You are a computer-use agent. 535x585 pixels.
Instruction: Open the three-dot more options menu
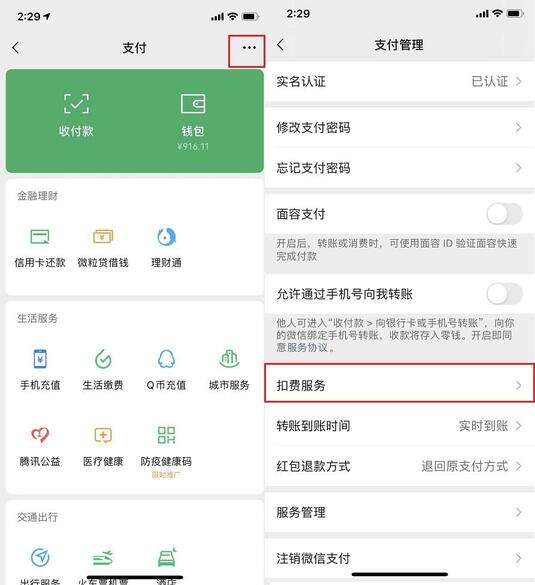tap(249, 48)
